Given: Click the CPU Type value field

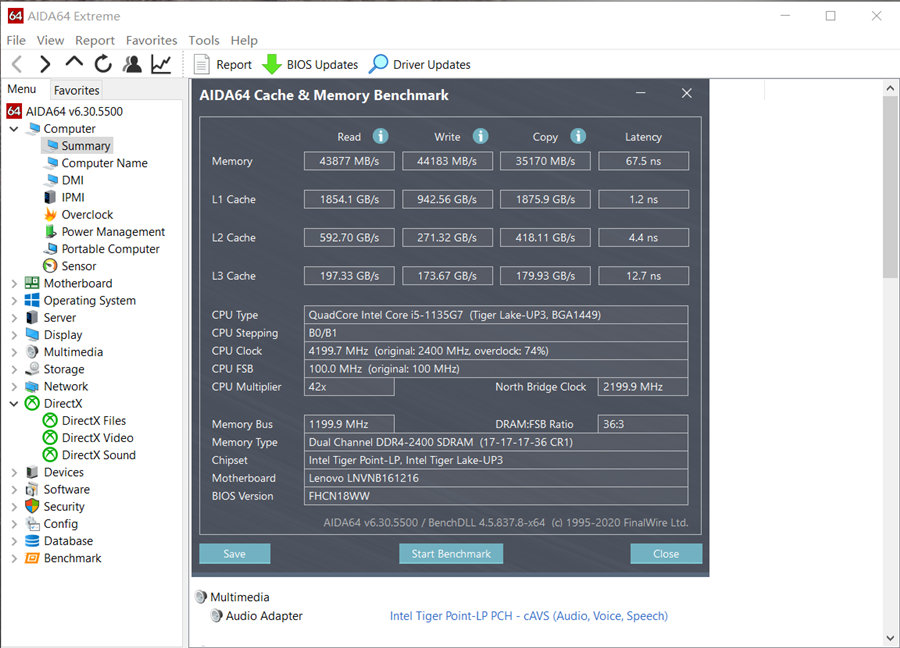Looking at the screenshot, I should tap(496, 315).
